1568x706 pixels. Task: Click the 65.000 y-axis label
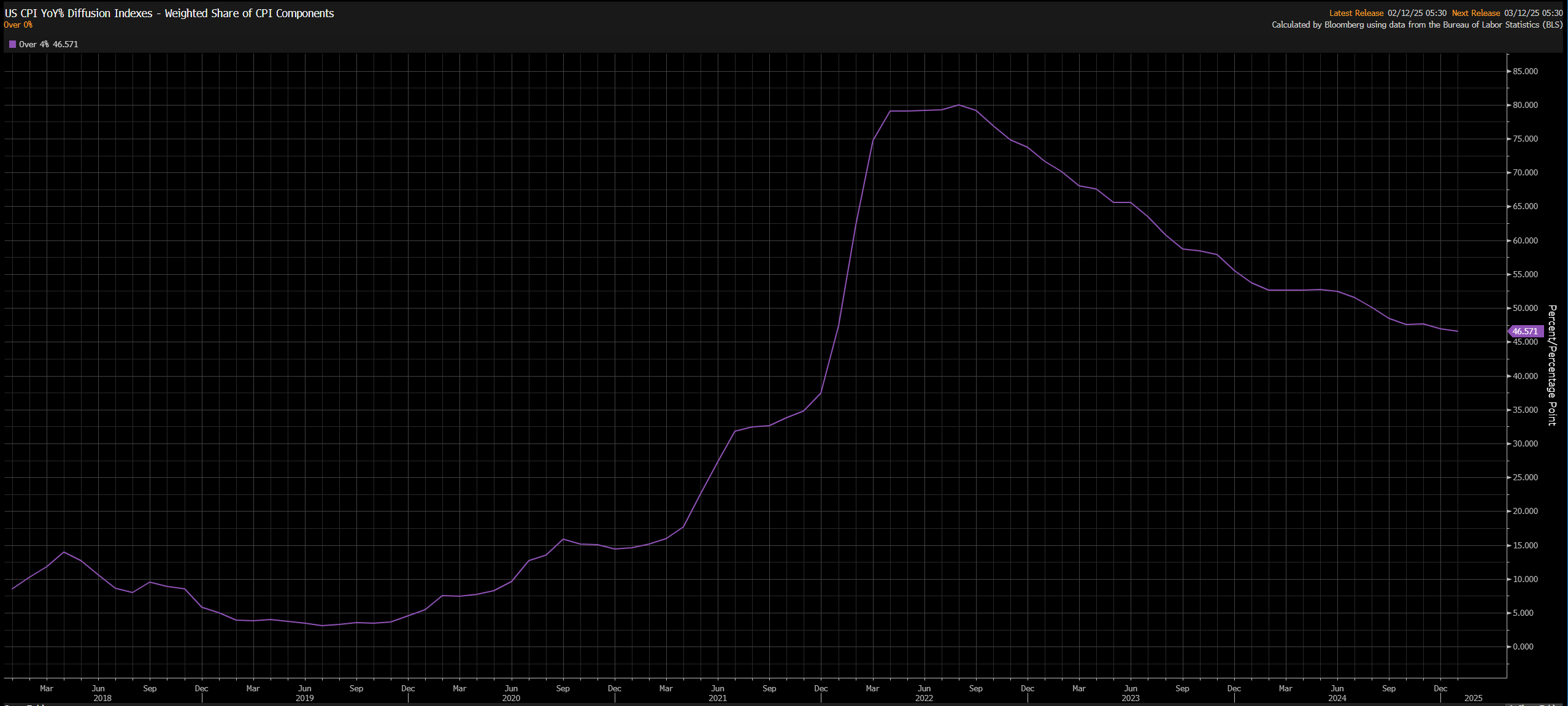[1525, 207]
